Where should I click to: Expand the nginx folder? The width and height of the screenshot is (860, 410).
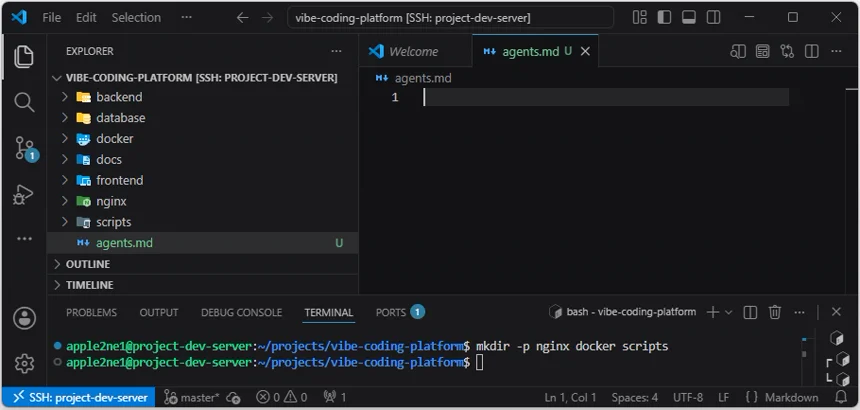(203, 201)
